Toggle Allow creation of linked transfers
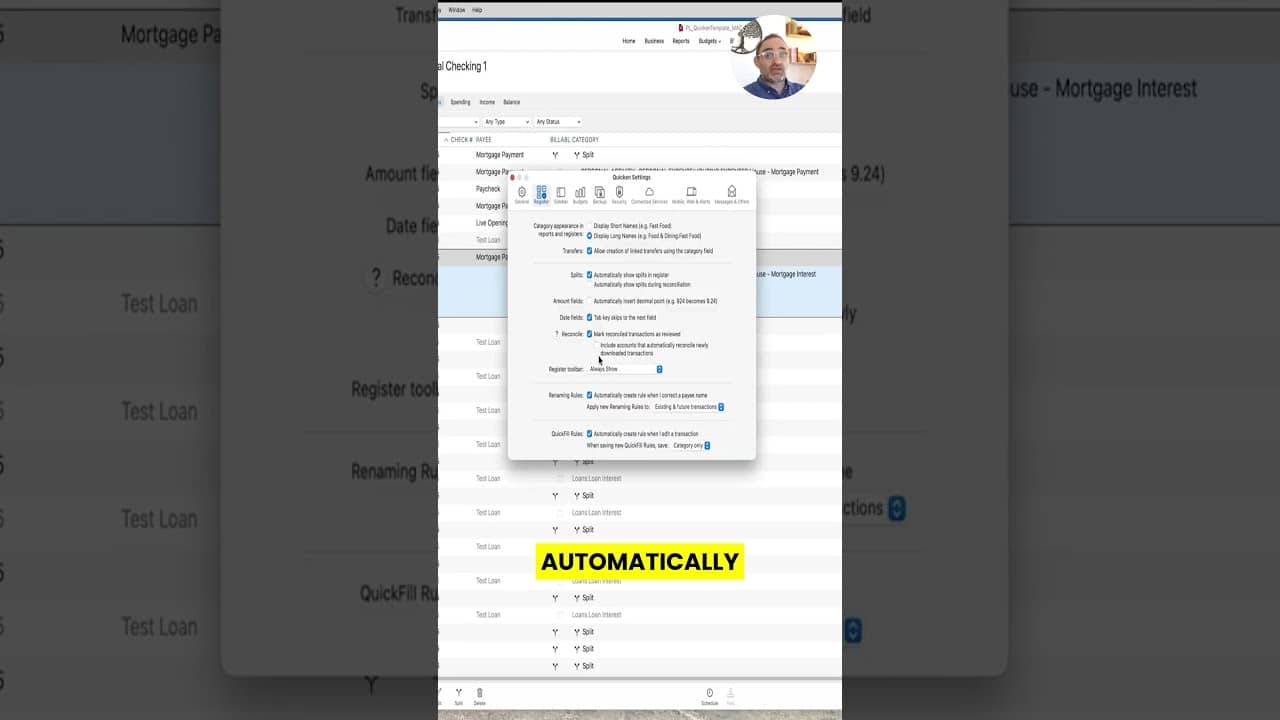The height and width of the screenshot is (720, 1280). point(590,251)
